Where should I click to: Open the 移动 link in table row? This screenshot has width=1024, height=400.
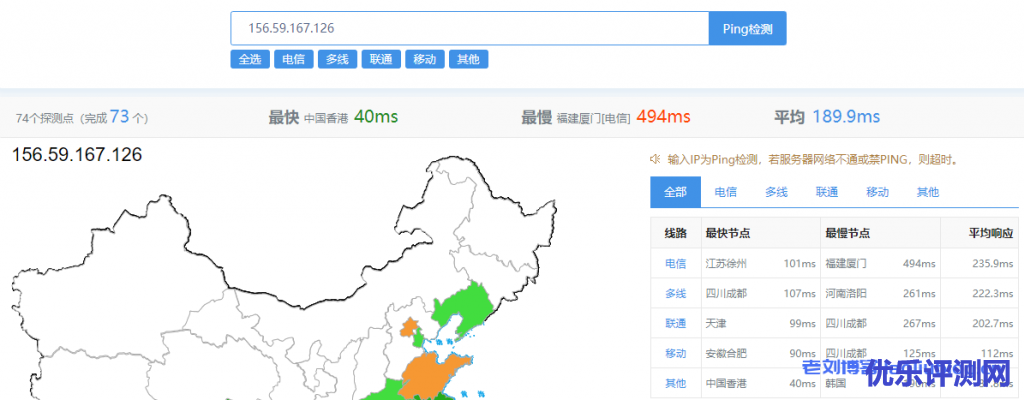coord(676,354)
